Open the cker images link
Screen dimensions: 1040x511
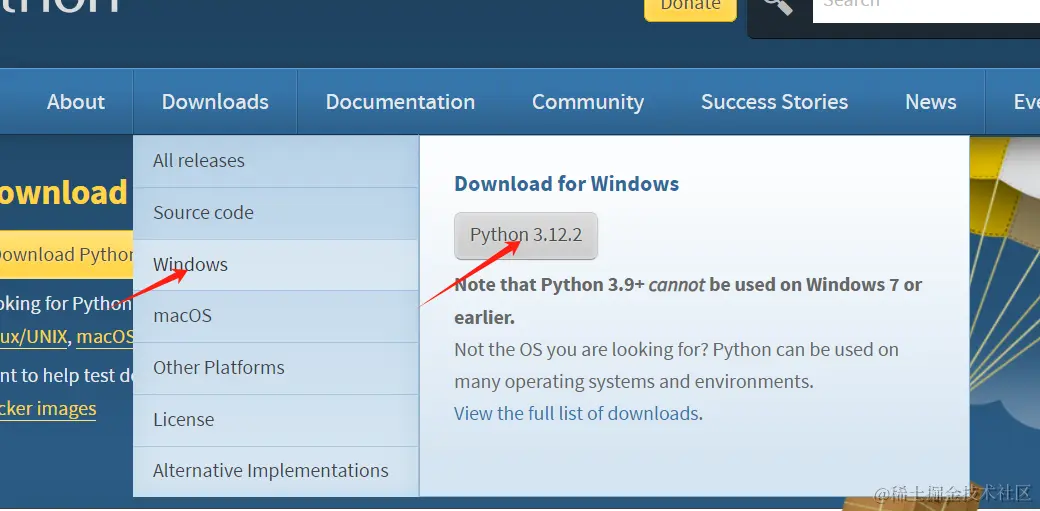click(48, 409)
